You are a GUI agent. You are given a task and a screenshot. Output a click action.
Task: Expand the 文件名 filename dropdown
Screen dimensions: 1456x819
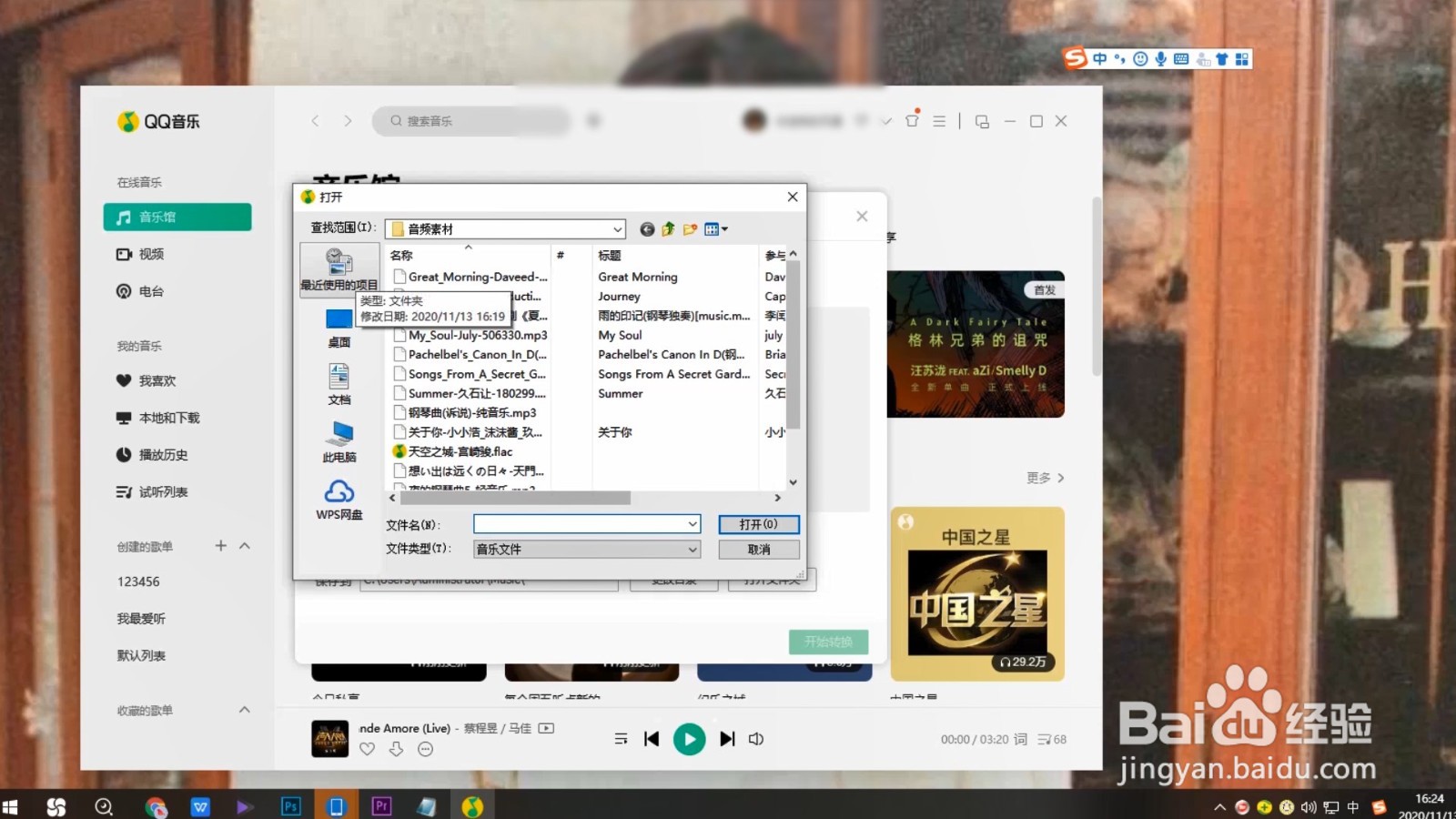(693, 524)
